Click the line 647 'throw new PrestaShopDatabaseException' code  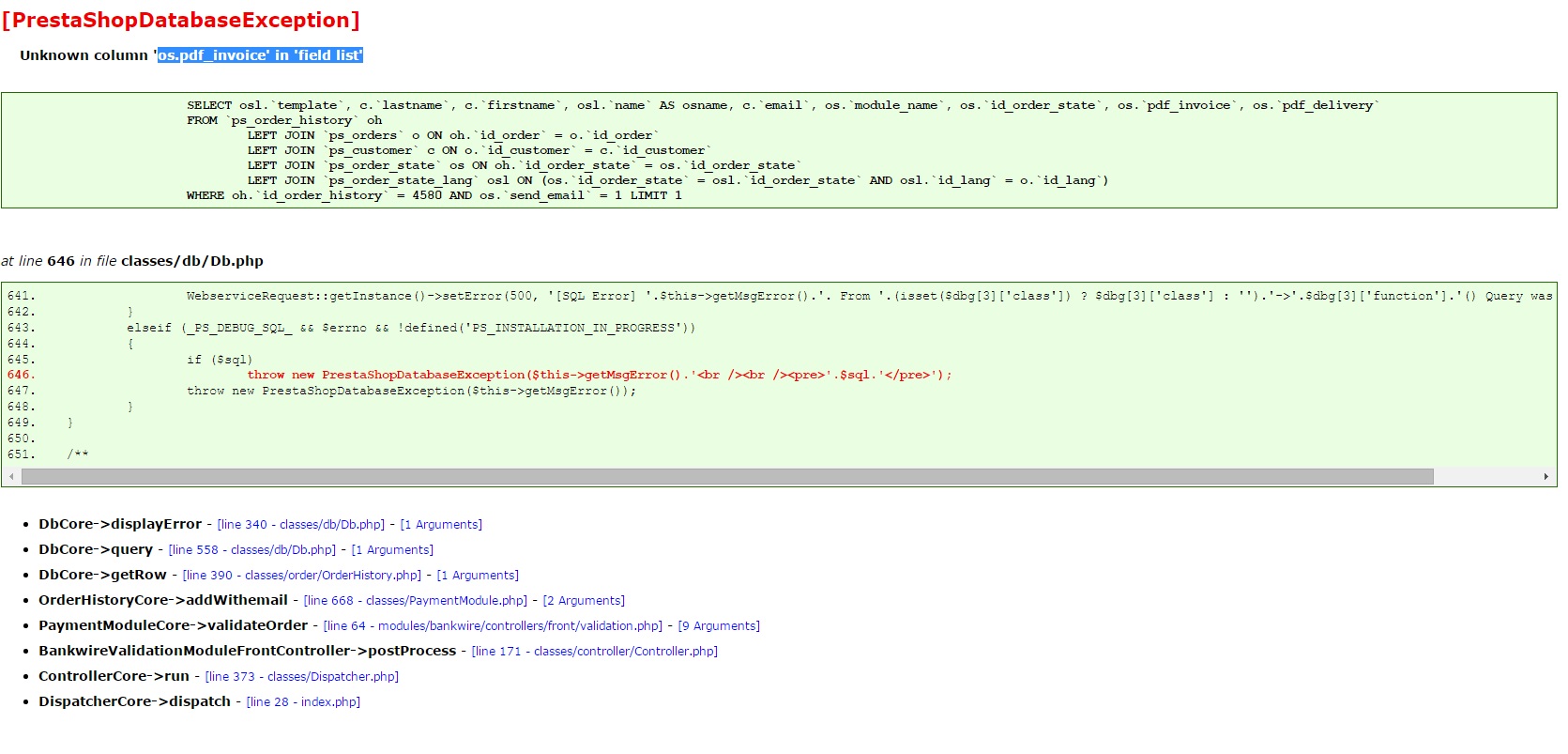412,391
